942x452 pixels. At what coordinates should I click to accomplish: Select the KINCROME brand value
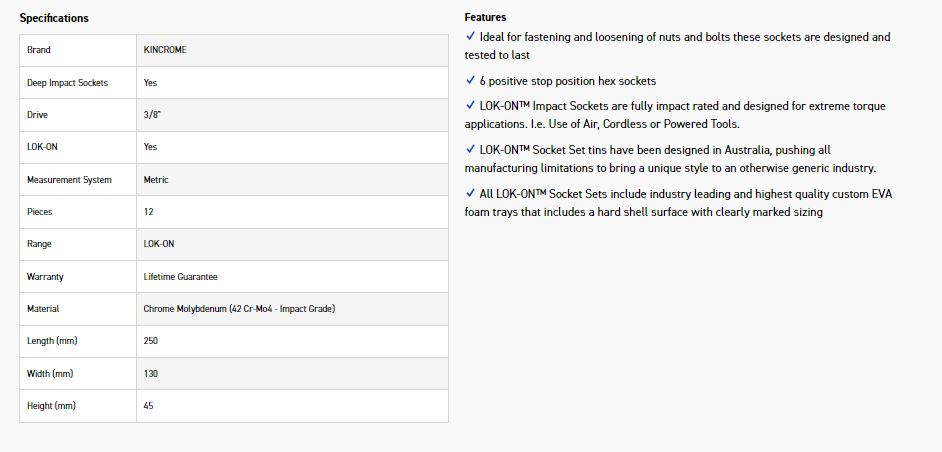click(165, 50)
